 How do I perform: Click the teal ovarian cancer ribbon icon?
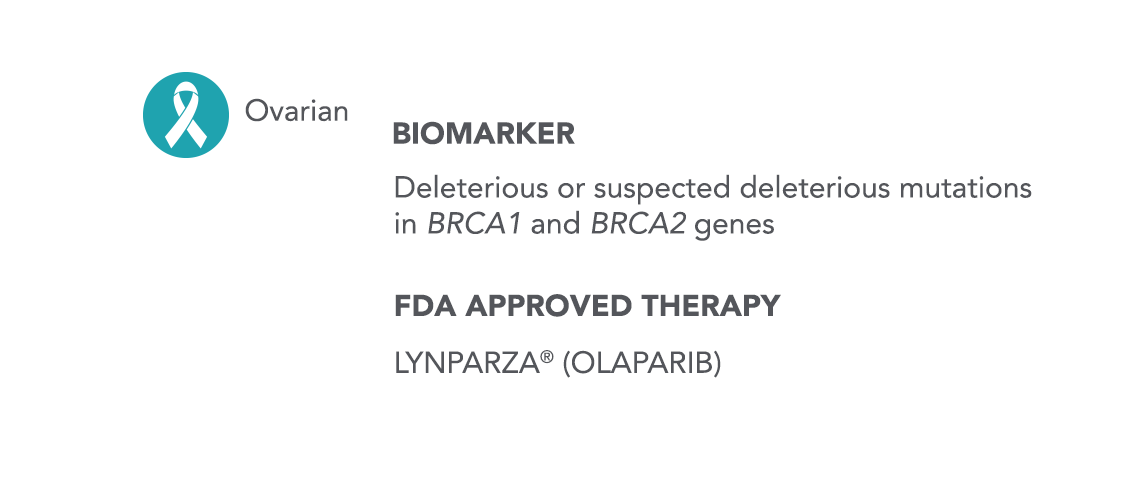186,115
